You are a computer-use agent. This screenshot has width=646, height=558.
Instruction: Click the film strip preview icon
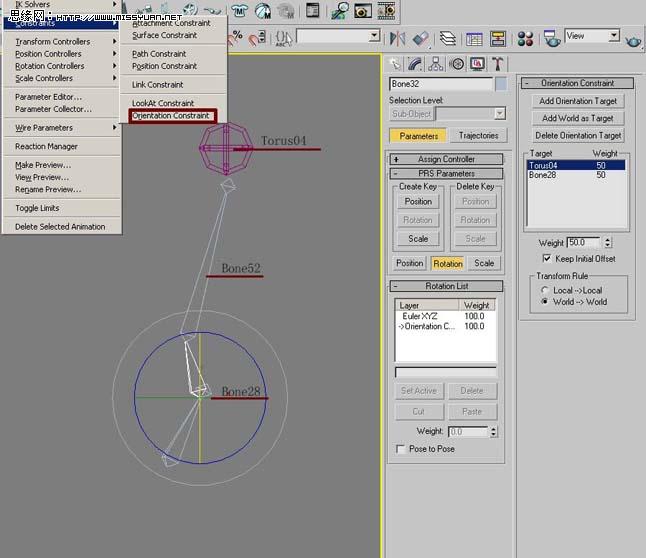tap(386, 10)
